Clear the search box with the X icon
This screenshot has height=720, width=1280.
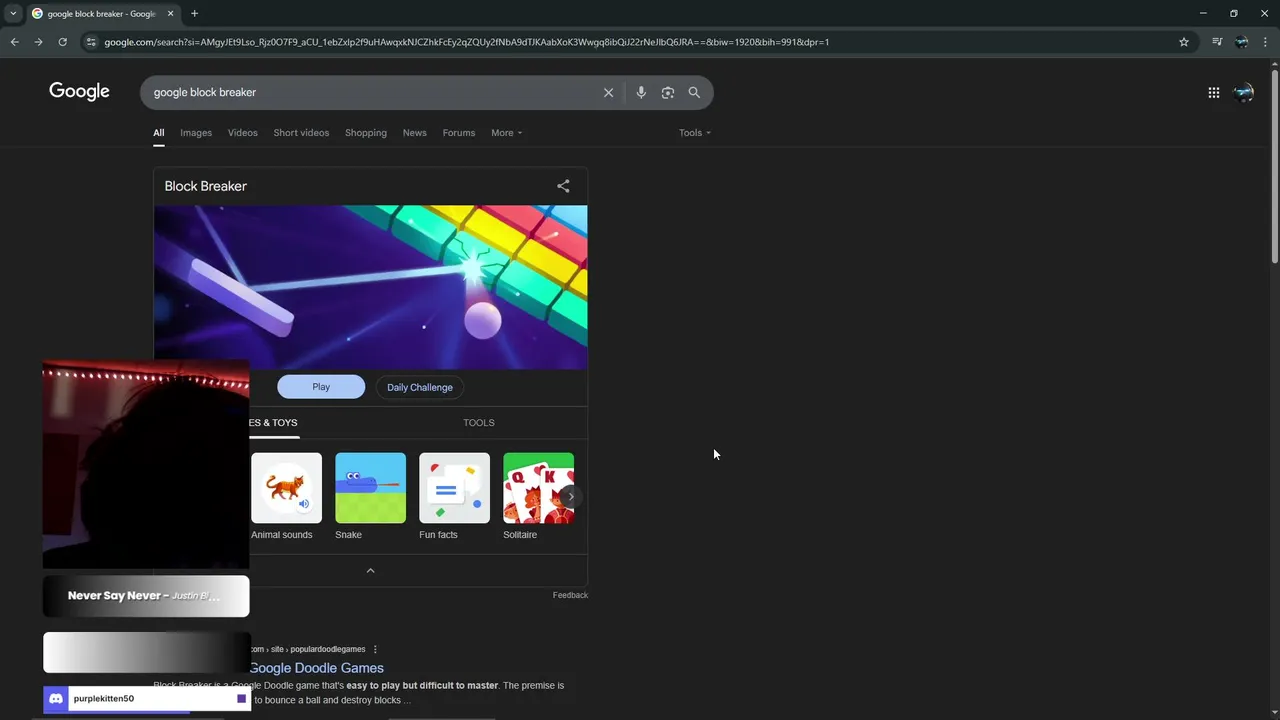[x=608, y=92]
